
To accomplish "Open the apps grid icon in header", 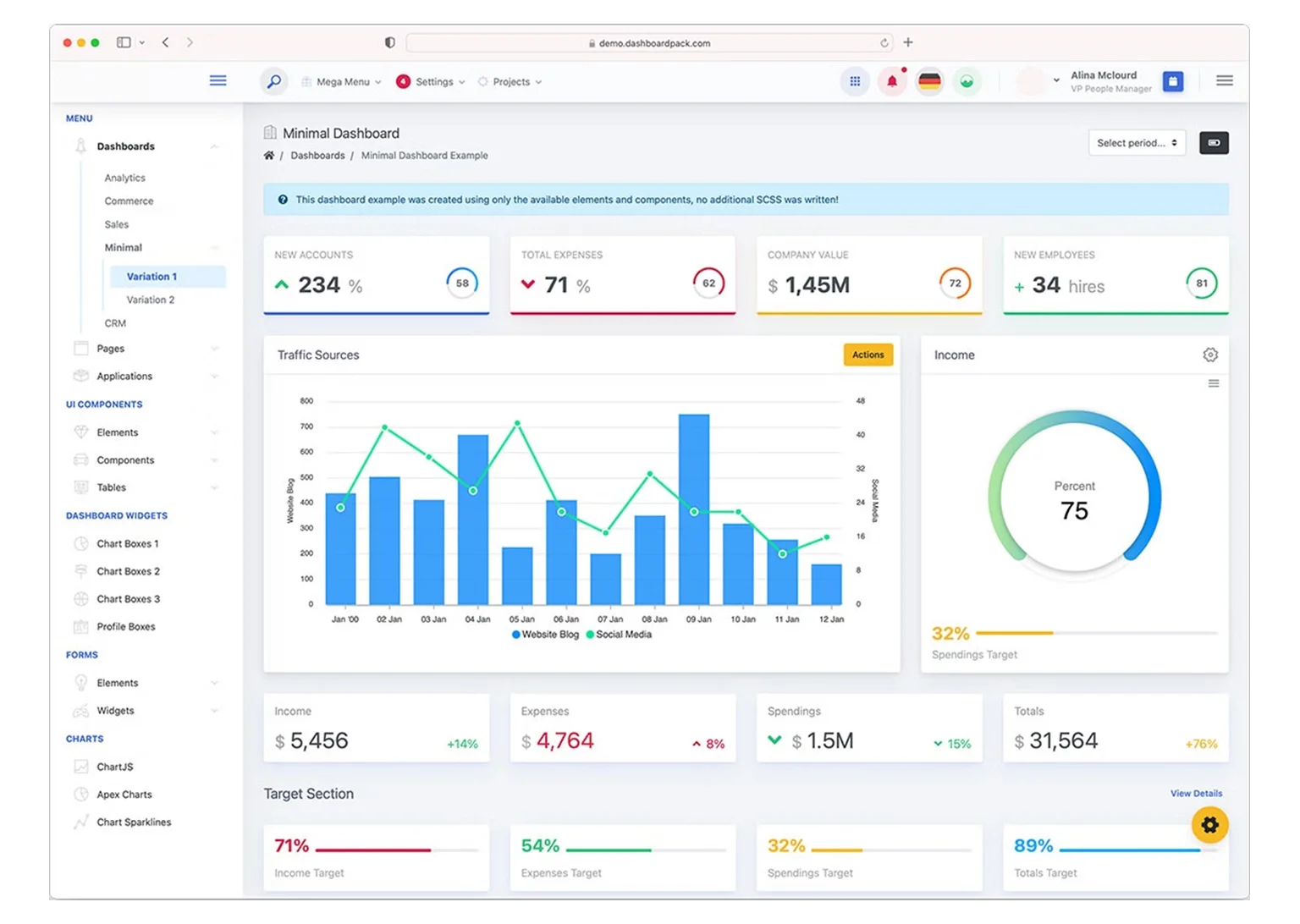I will (855, 82).
